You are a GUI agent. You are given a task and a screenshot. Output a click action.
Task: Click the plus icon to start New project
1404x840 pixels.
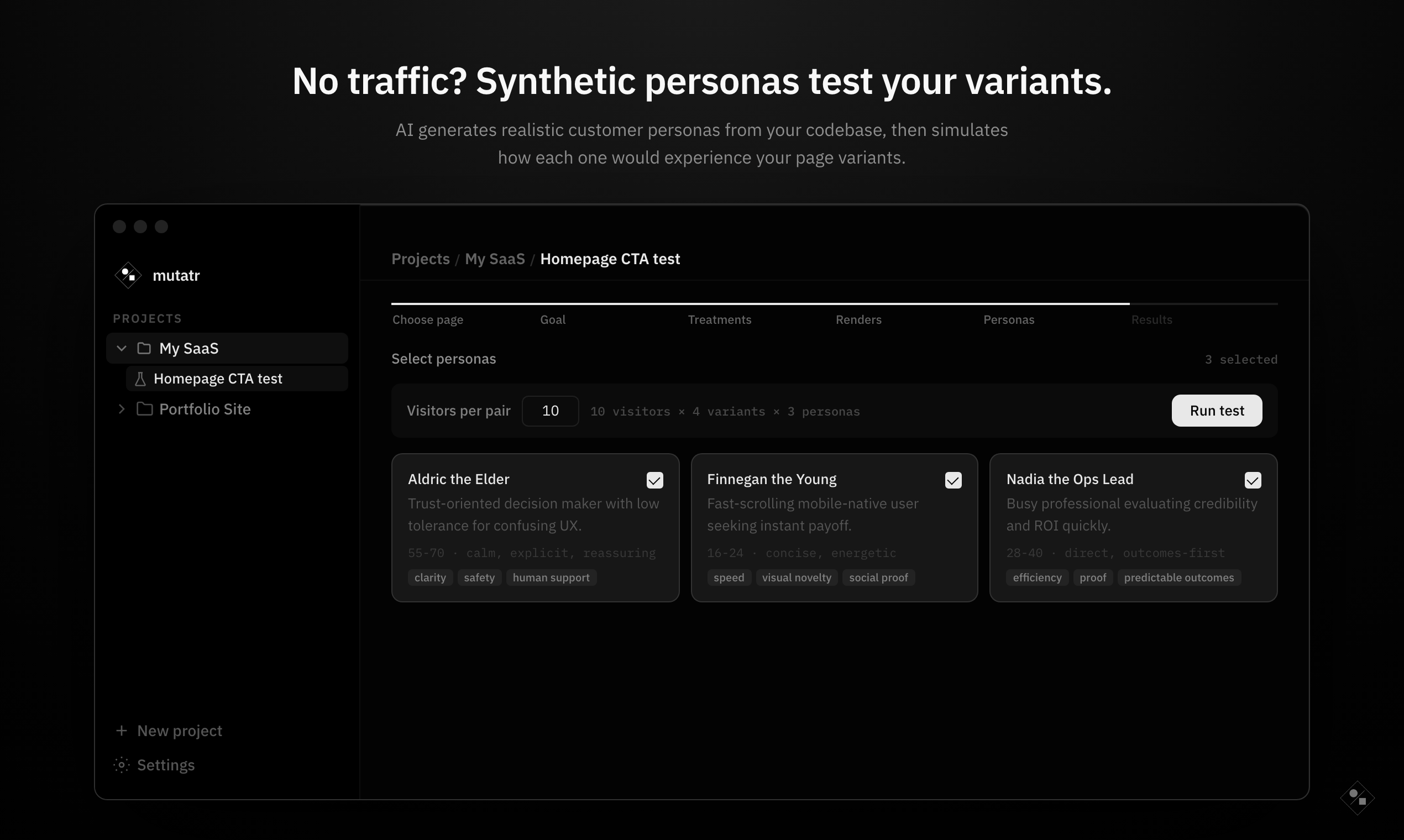(121, 730)
